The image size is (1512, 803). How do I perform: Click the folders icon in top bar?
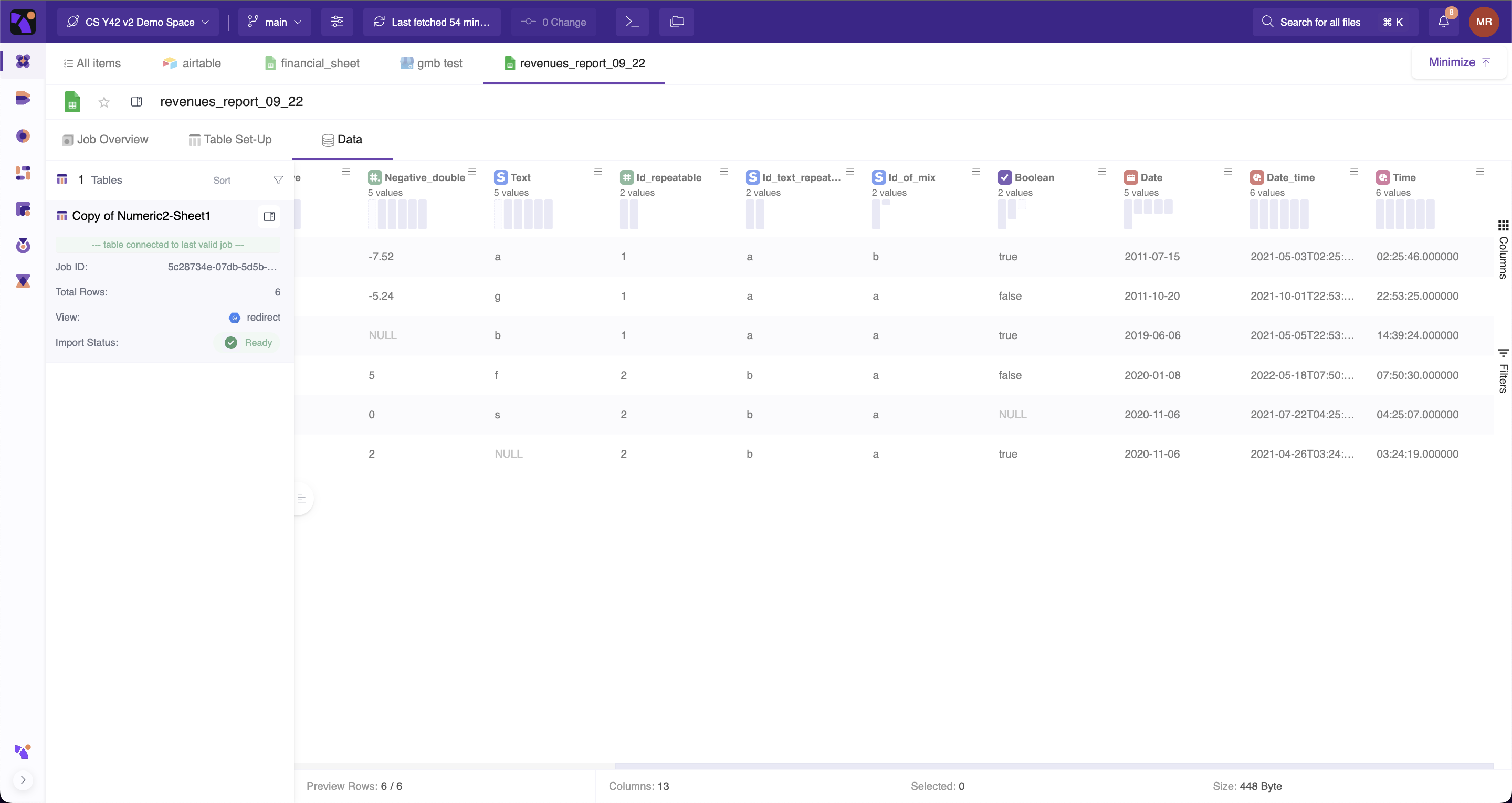[x=676, y=22]
